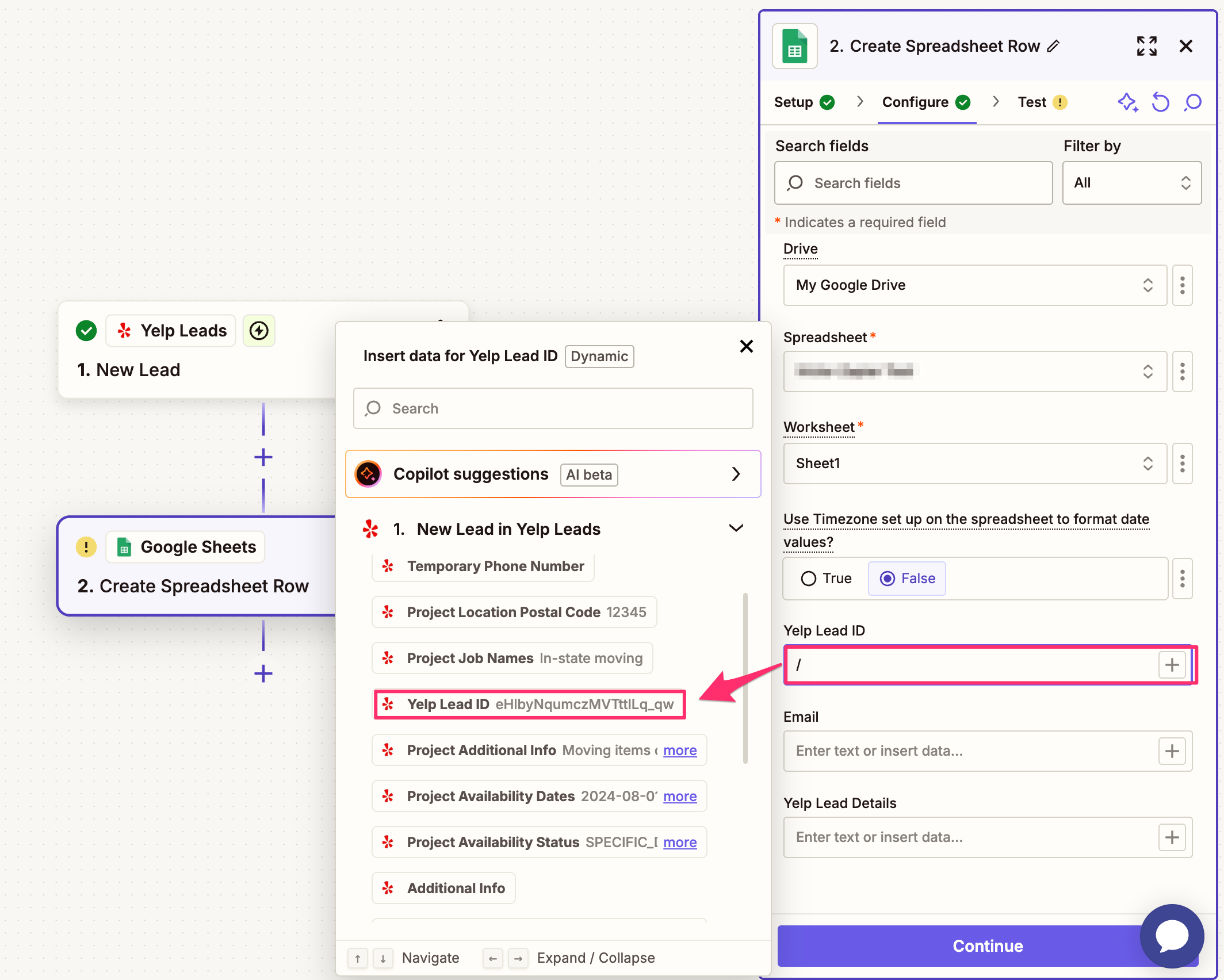Image resolution: width=1224 pixels, height=980 pixels.
Task: Open the chat support bubble
Action: pos(1172,936)
